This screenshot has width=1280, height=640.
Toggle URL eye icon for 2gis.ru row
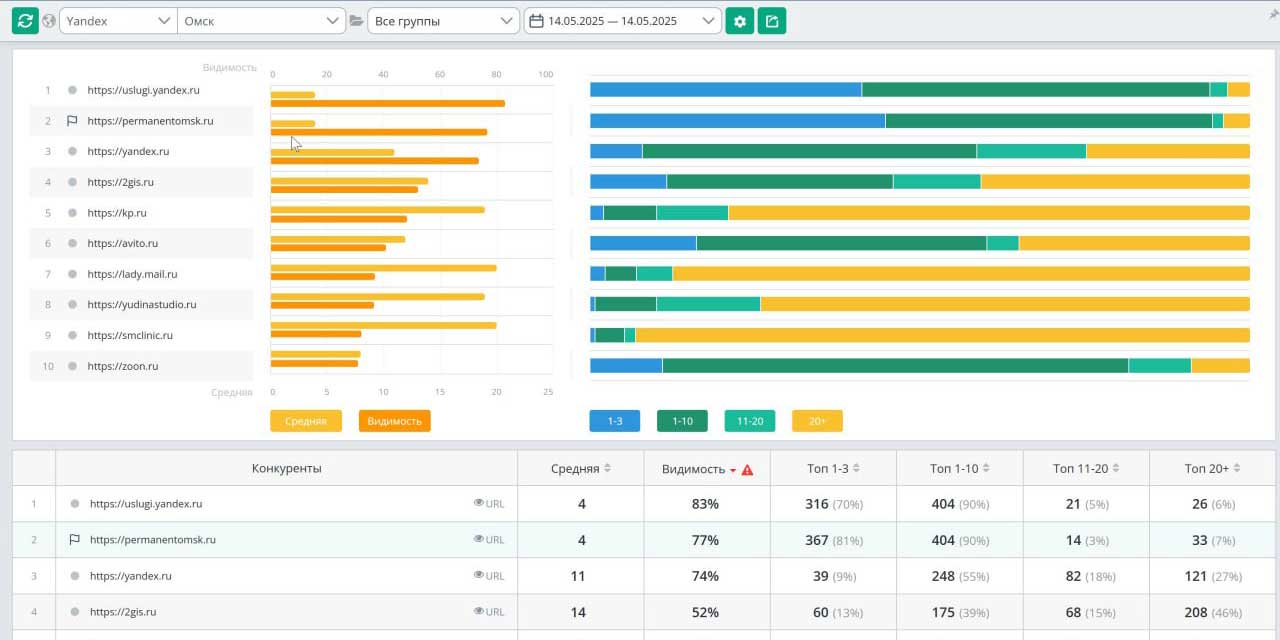[x=479, y=612]
